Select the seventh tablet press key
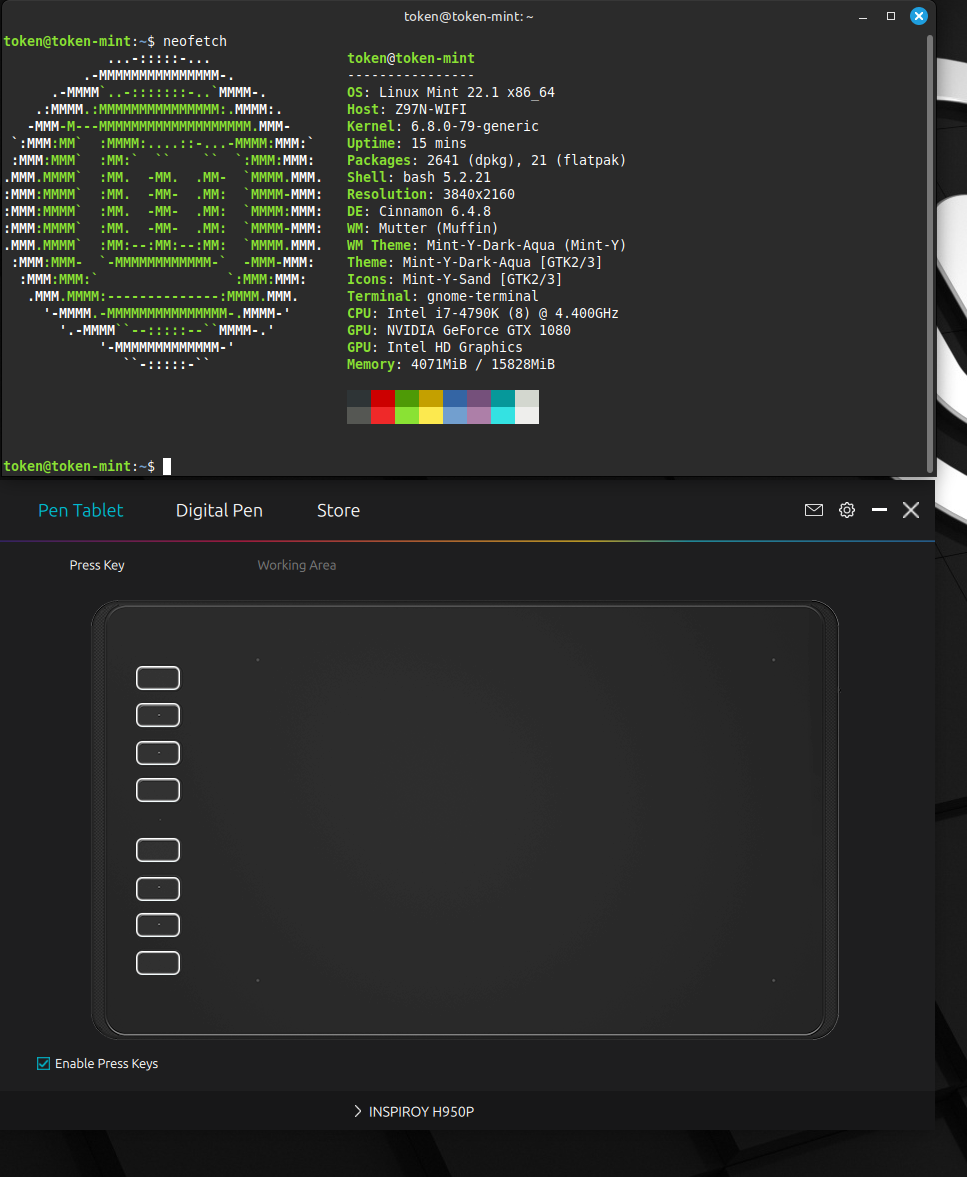Viewport: 967px width, 1177px height. pyautogui.click(x=158, y=925)
